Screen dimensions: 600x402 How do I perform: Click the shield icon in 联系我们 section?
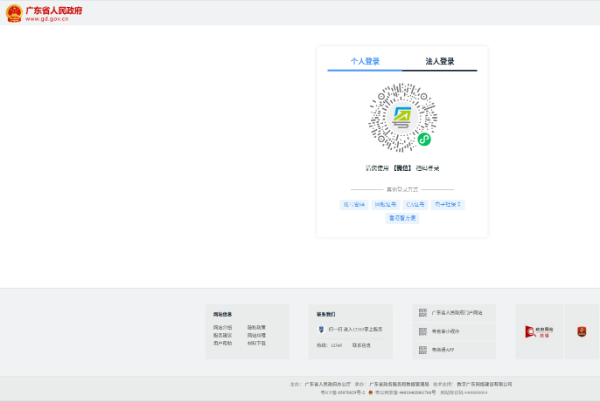[320, 328]
